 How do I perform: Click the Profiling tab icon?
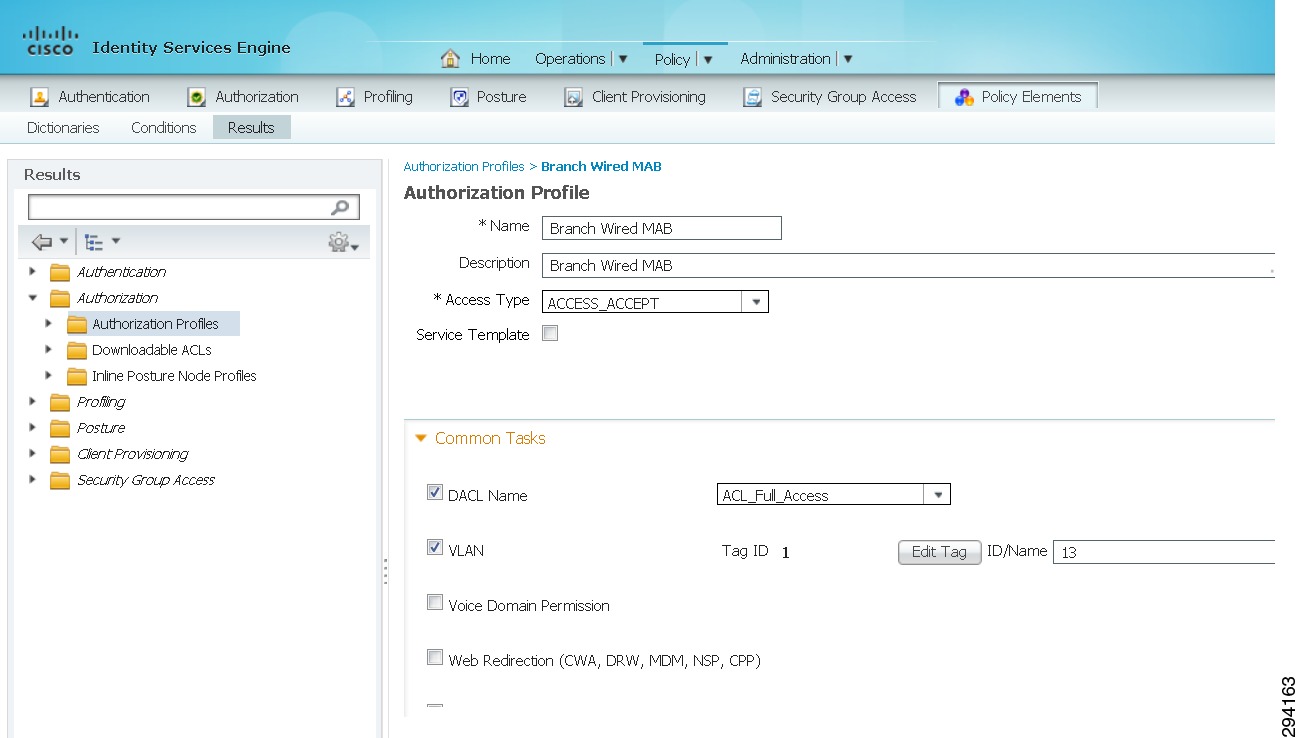(345, 97)
